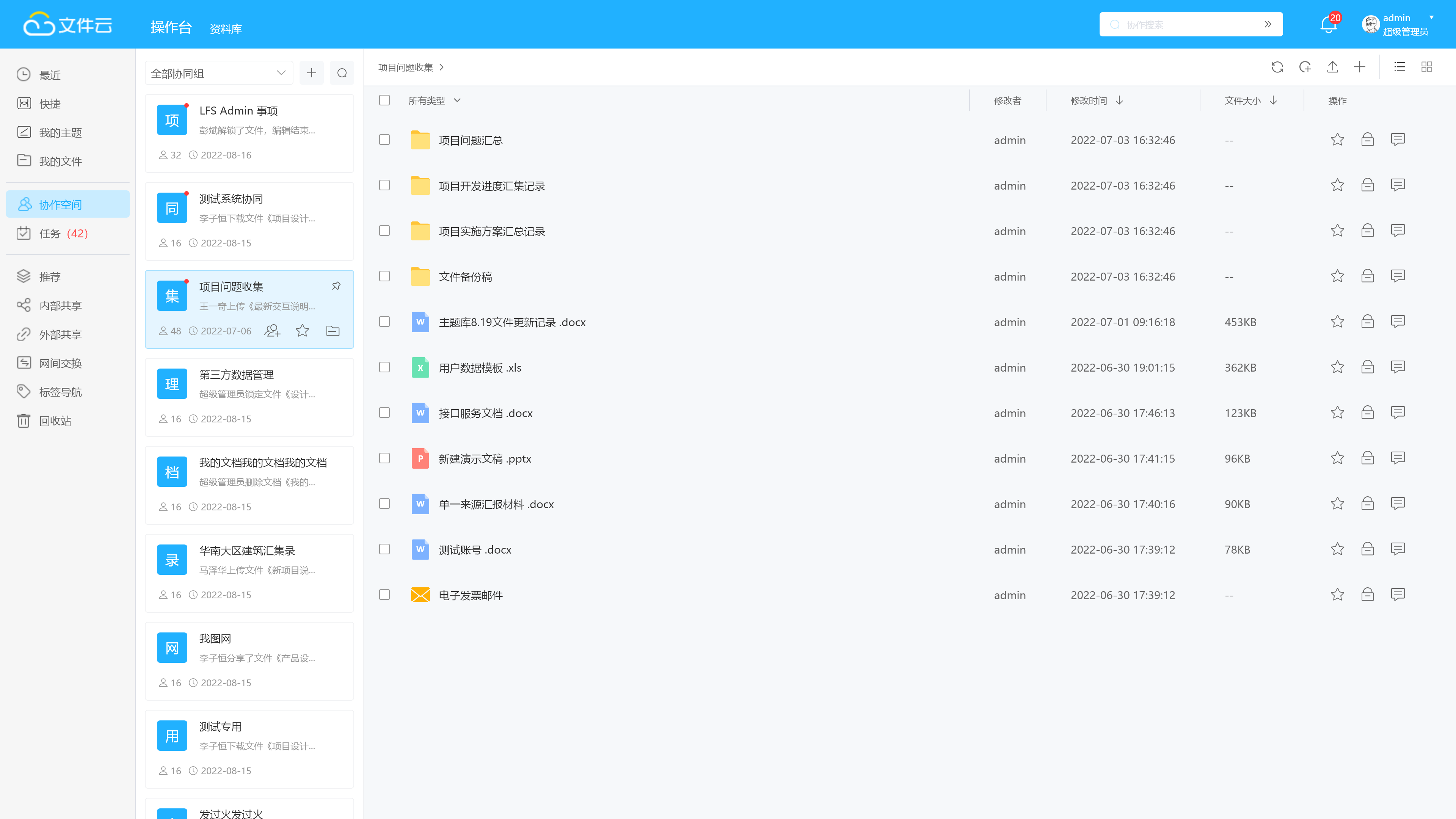This screenshot has height=819, width=1456.
Task: Lock the 用户数据模板 .xls file
Action: click(1367, 367)
